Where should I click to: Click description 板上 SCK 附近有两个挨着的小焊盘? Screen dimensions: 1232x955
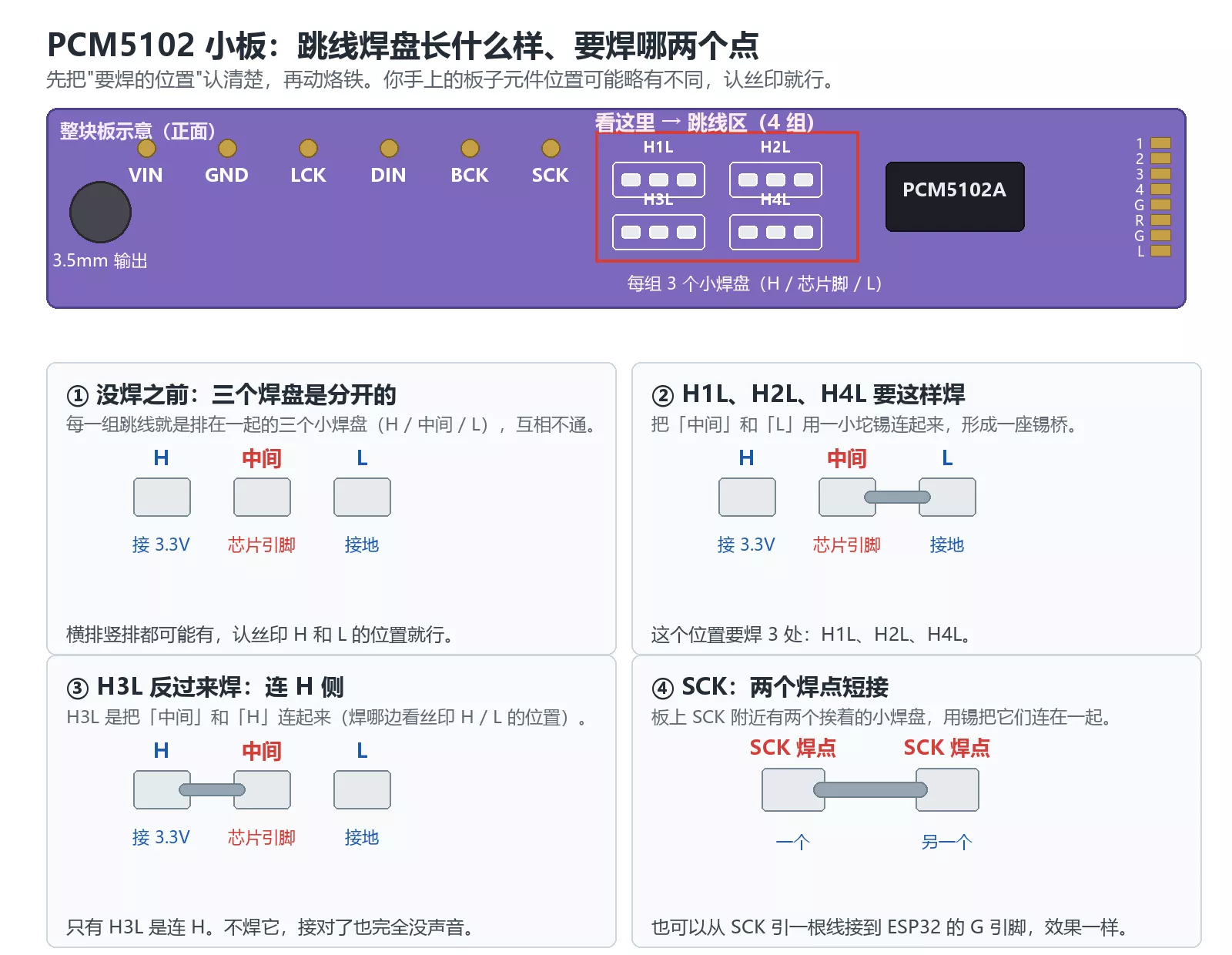[882, 717]
